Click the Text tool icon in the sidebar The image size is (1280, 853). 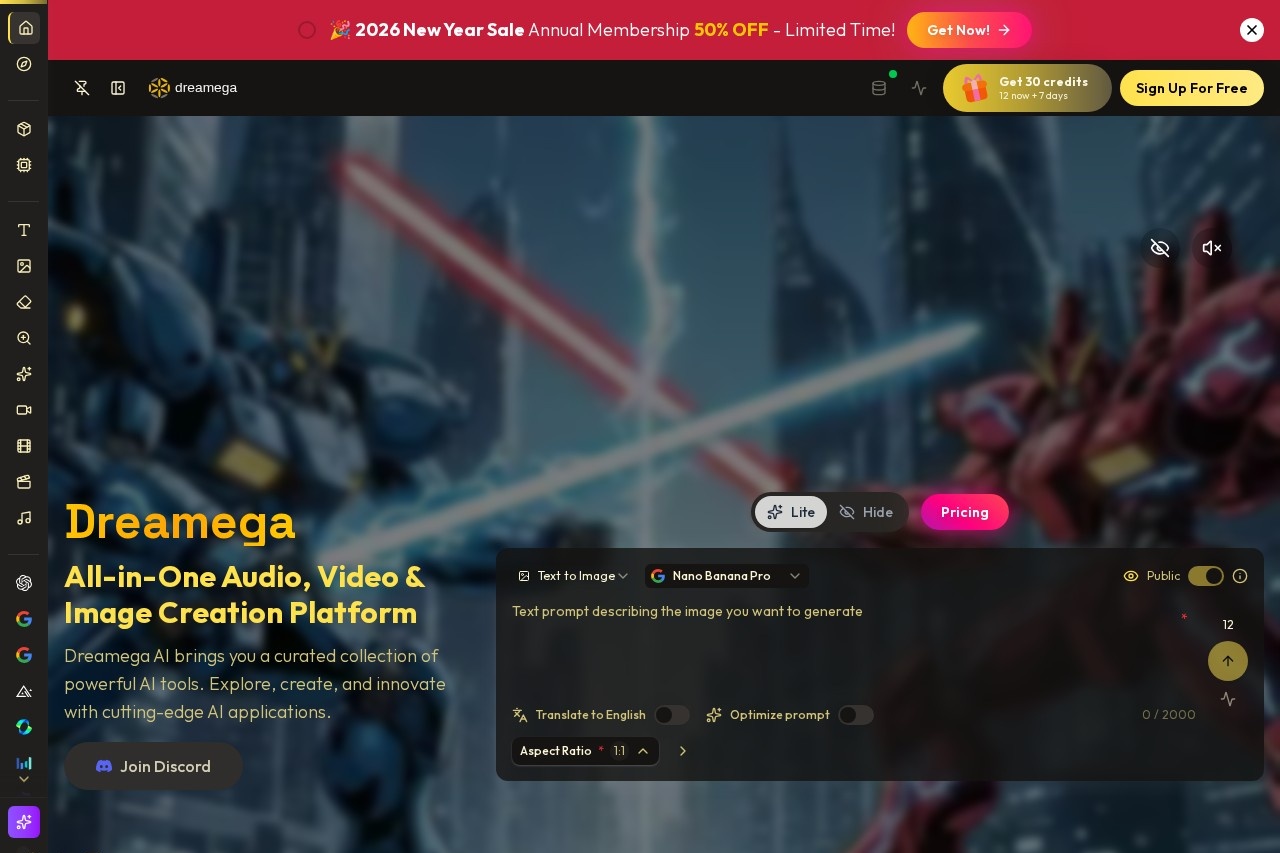tap(24, 230)
